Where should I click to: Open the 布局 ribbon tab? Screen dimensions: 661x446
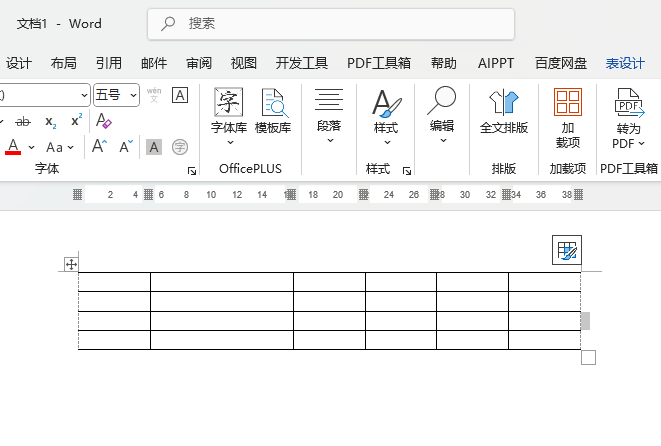click(x=64, y=63)
